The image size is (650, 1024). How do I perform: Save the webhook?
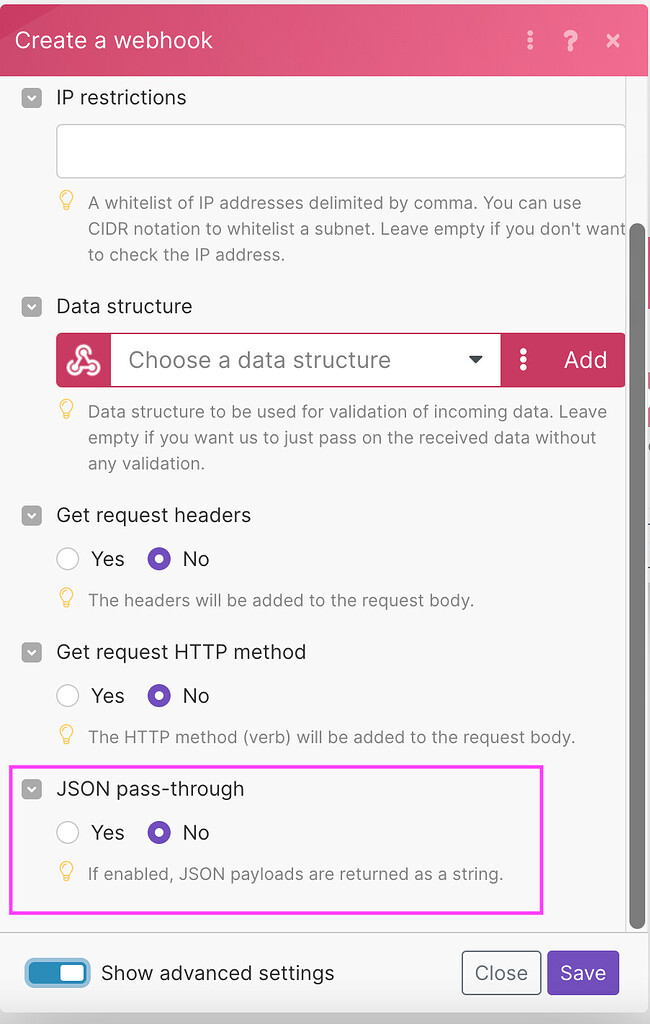tap(583, 972)
